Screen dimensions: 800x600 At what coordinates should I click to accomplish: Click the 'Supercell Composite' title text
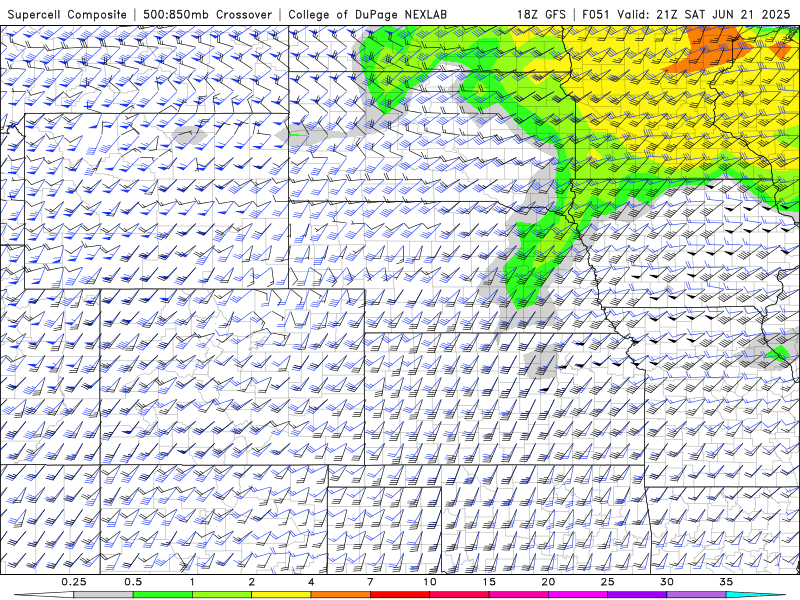67,14
